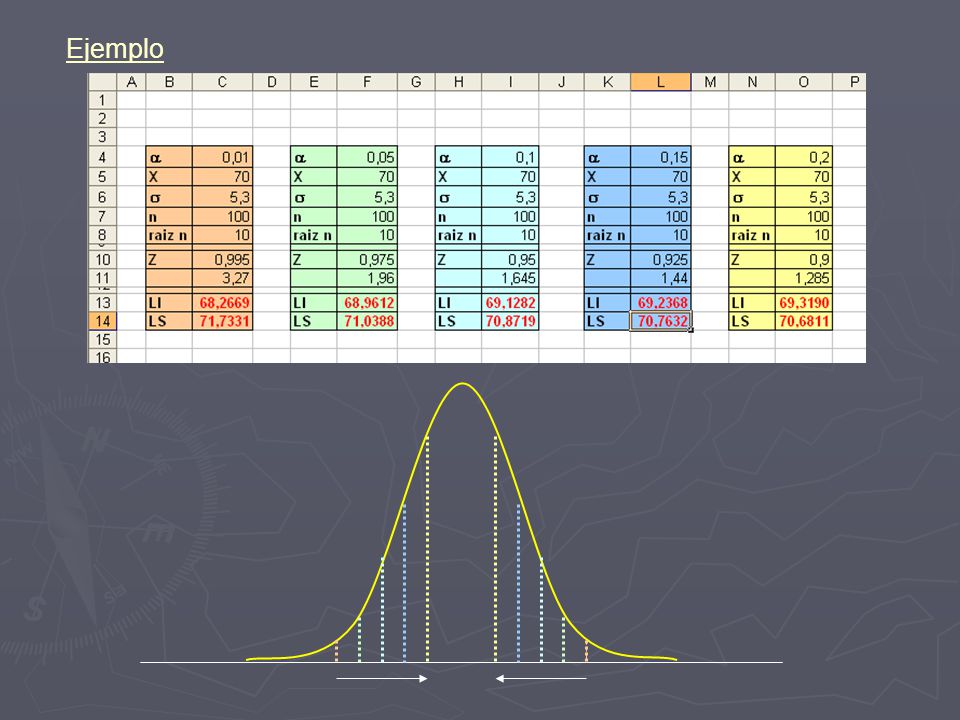Screen dimensions: 960x720
Task: Select X value 70 in column O
Action: [x=804, y=177]
